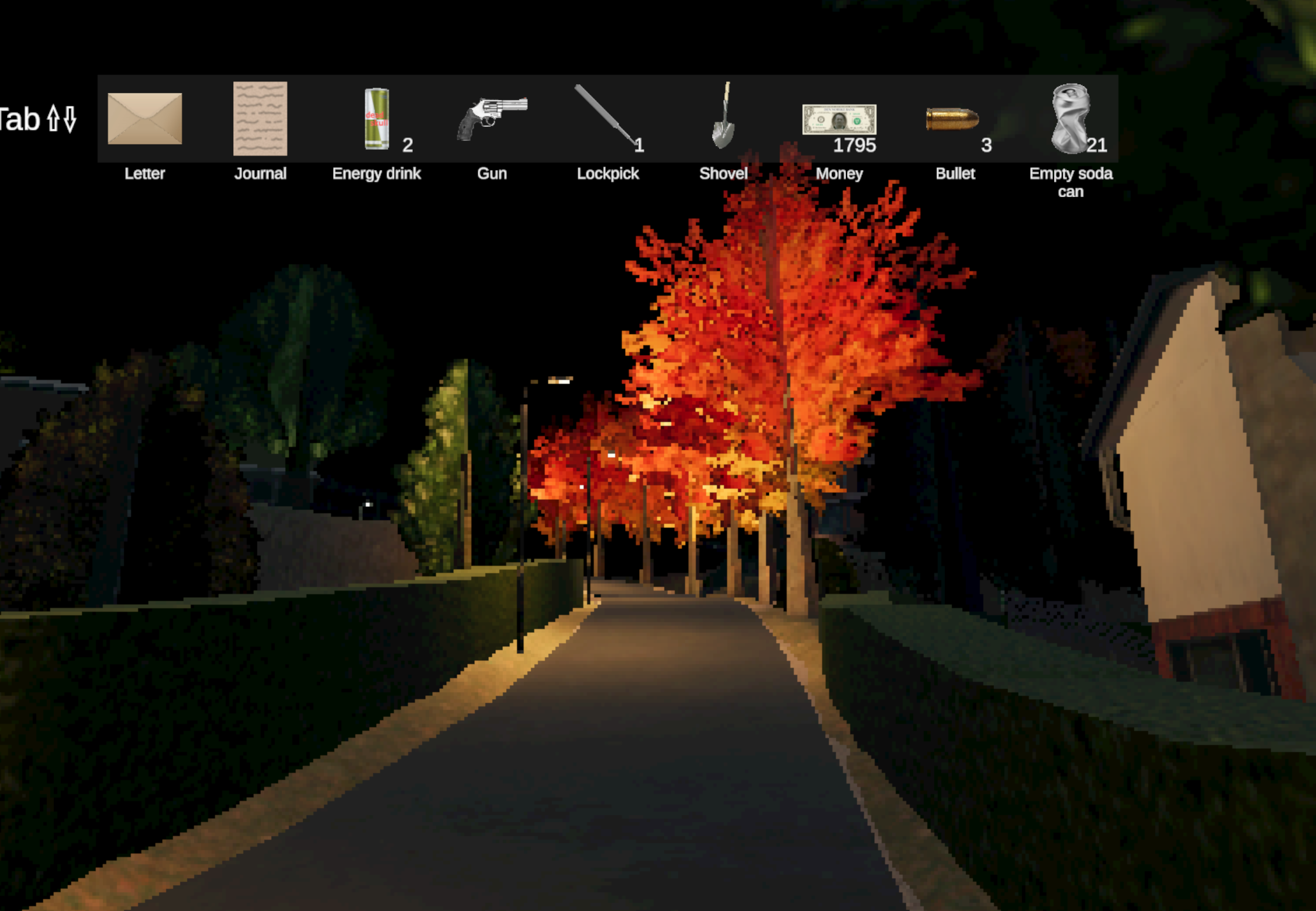1316x911 pixels.
Task: Click the Tab down arrow indicator
Action: pos(70,119)
